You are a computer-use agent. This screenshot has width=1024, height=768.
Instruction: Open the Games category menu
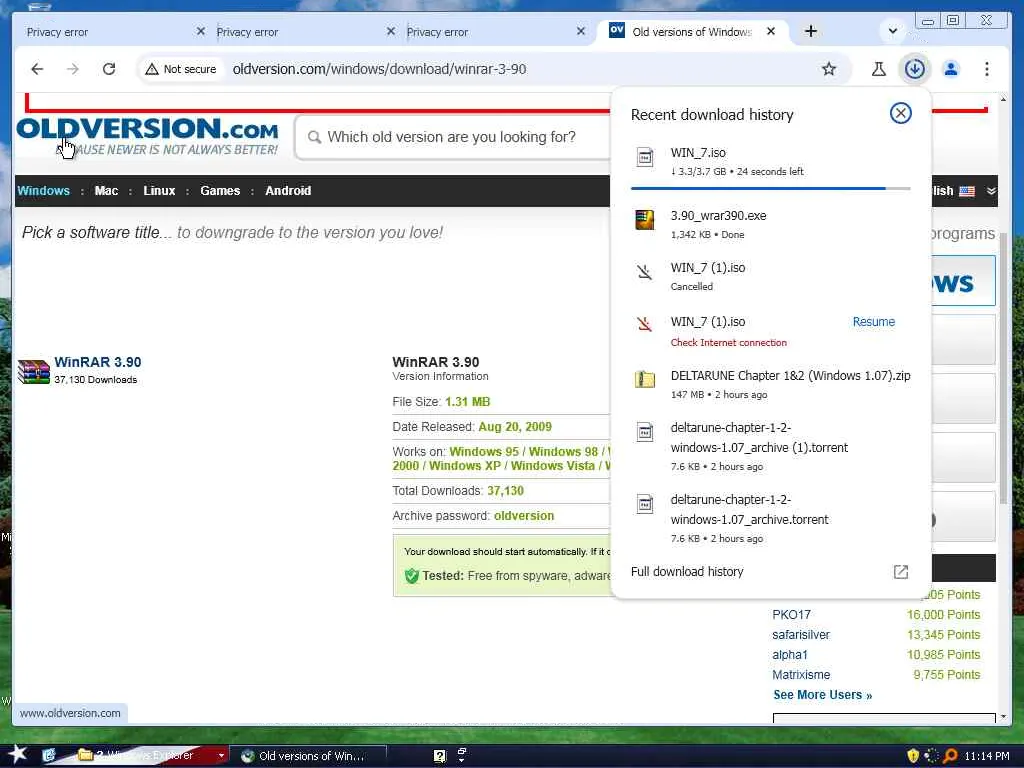[x=220, y=191]
